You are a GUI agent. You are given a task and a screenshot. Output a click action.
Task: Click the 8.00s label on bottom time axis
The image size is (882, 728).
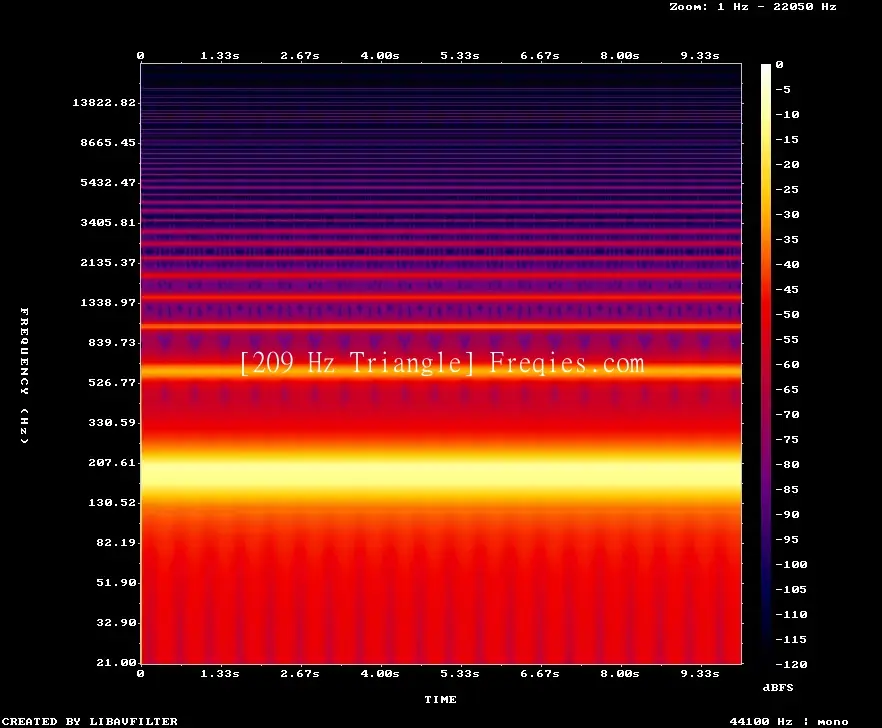click(619, 673)
